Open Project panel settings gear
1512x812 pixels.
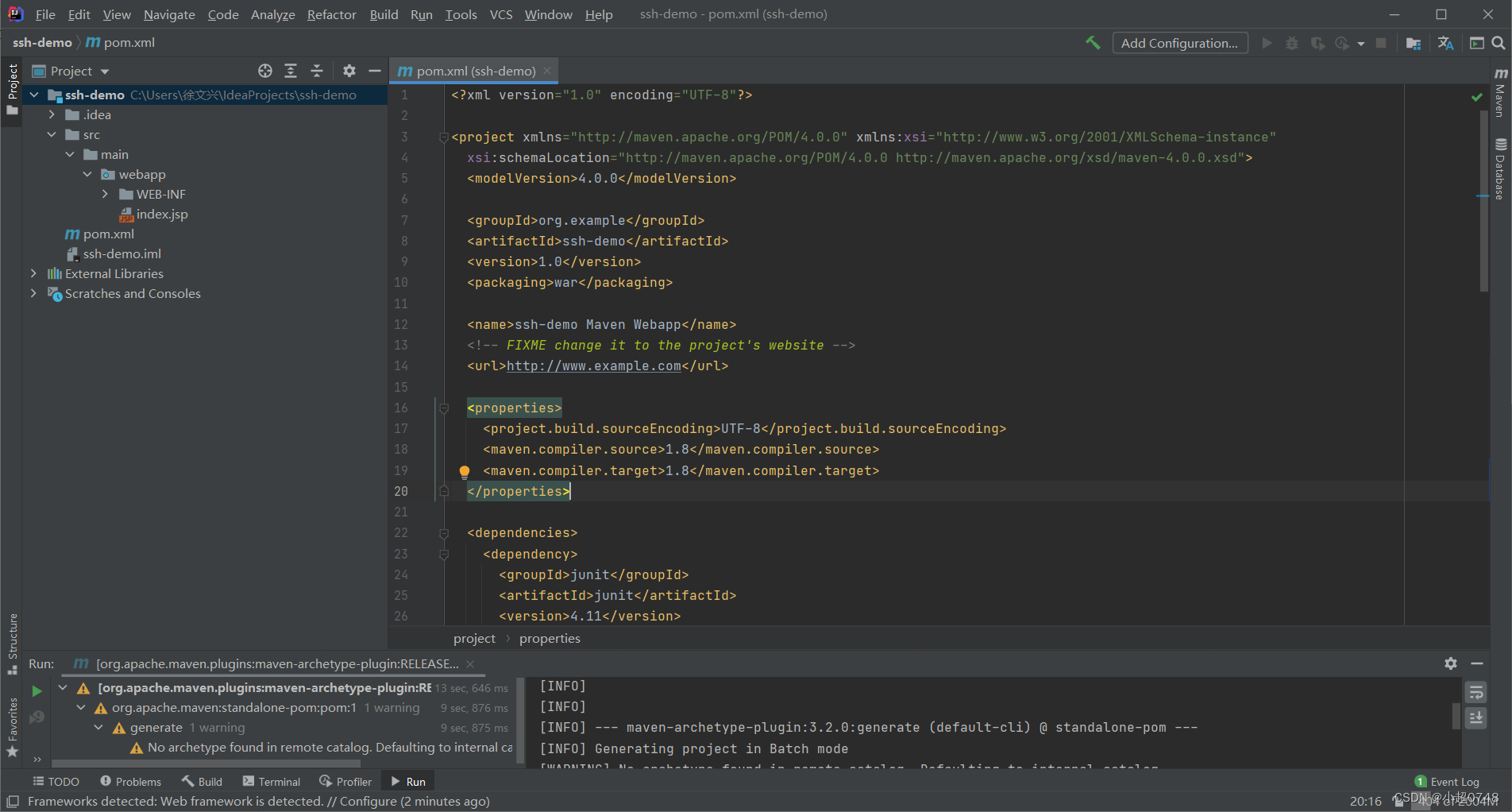[x=349, y=71]
